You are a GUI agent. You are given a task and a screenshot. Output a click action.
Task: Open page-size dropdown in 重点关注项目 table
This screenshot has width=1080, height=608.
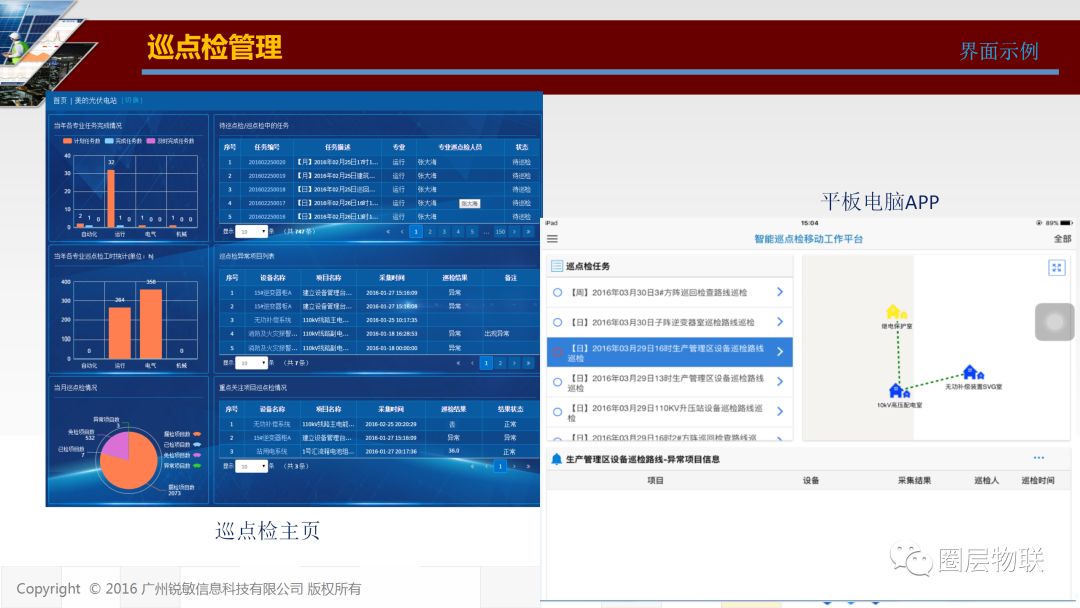click(252, 466)
